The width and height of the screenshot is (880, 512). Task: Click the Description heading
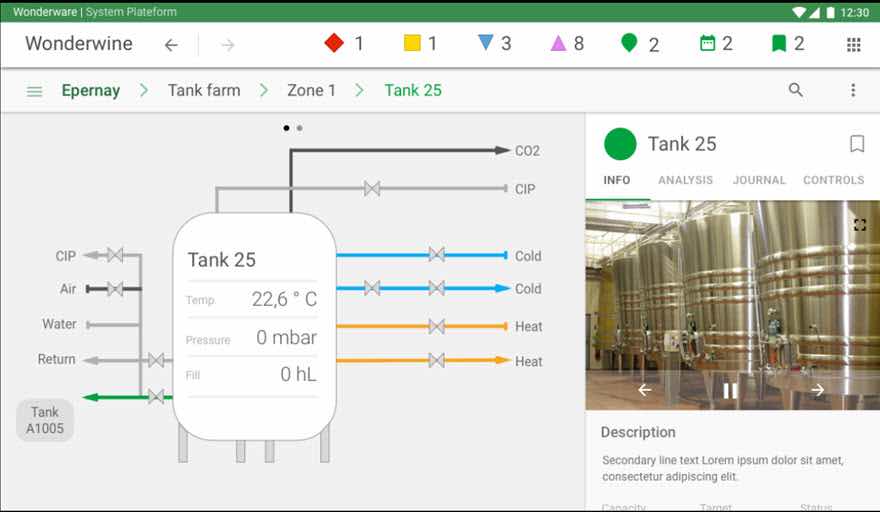[638, 432]
